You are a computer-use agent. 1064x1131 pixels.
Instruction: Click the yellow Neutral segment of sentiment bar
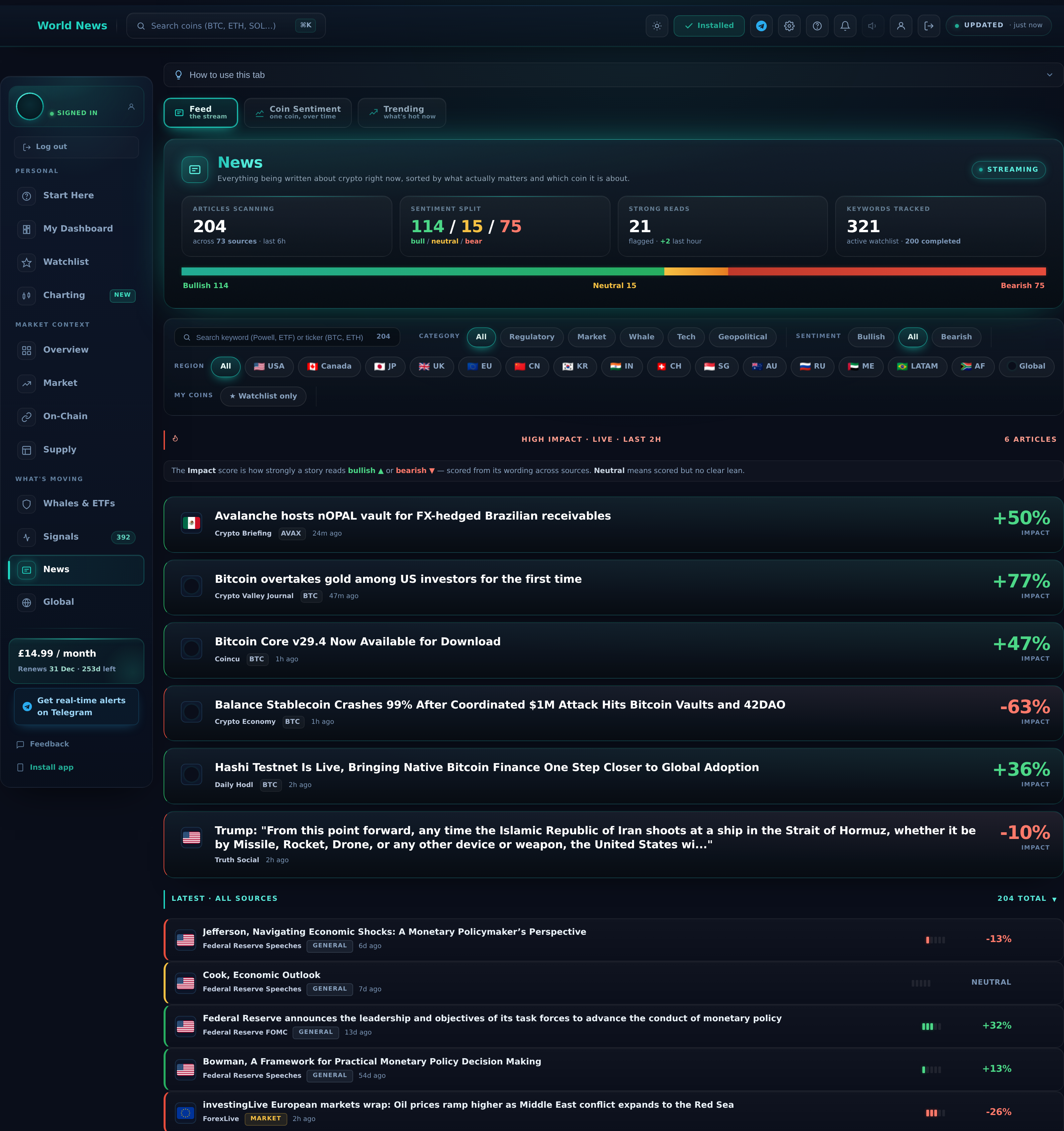click(x=696, y=271)
